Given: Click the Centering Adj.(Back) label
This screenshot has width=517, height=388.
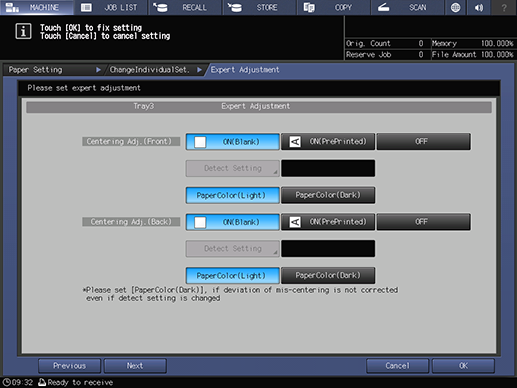Looking at the screenshot, I should pos(131,222).
